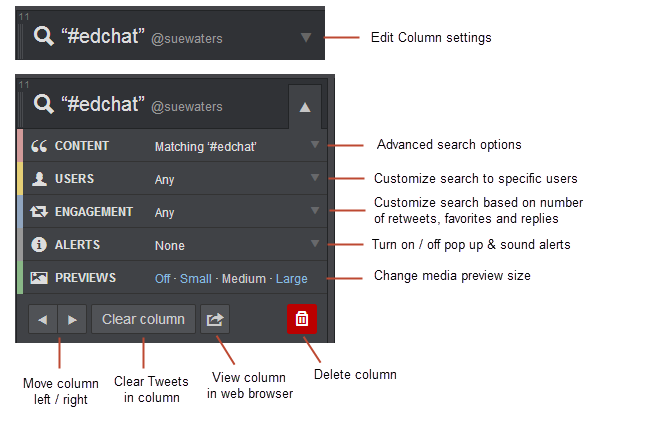Open column in web browser via share icon
Viewport: 651px width, 421px height.
pos(215,320)
